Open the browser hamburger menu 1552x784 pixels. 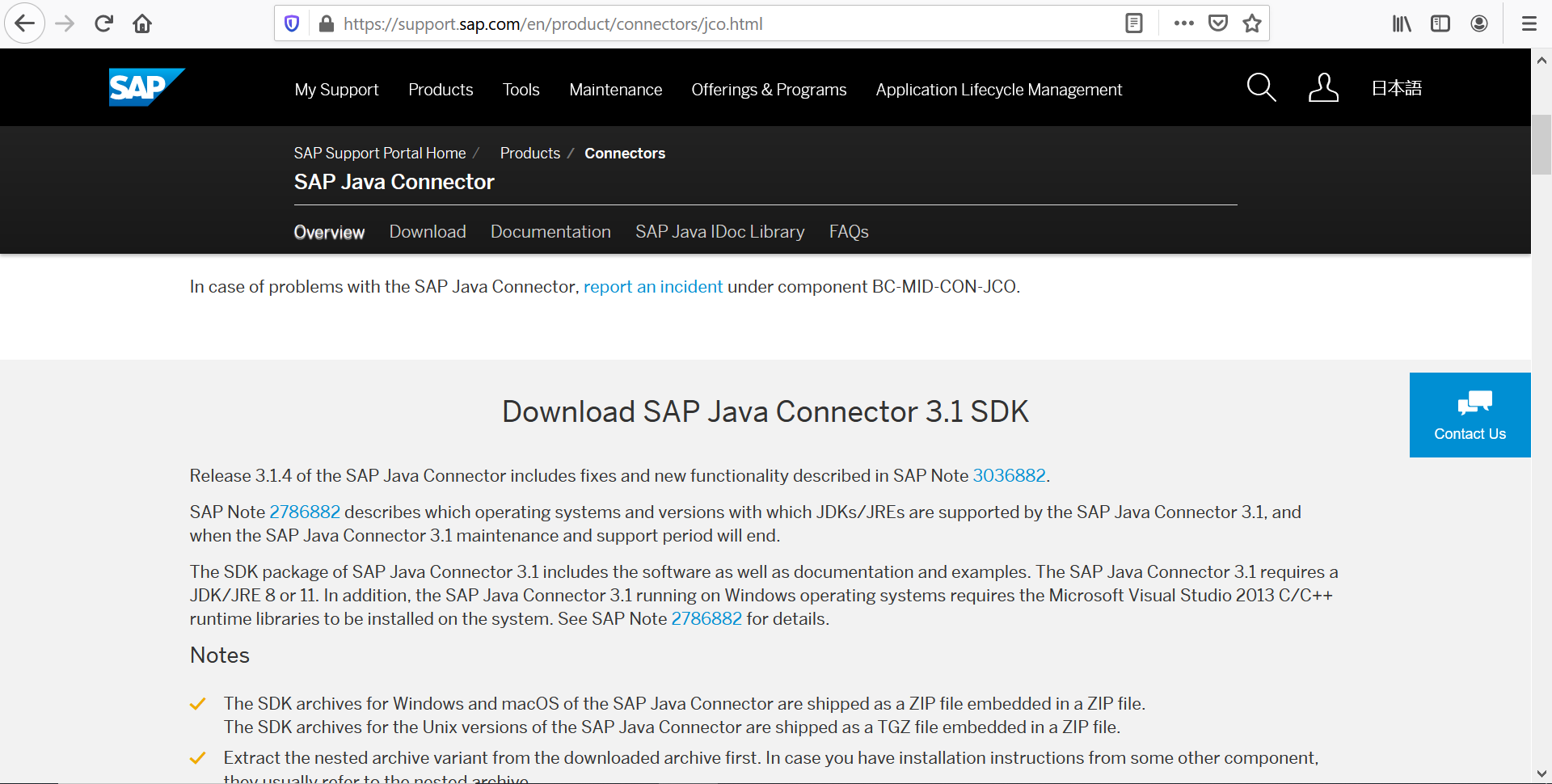pyautogui.click(x=1529, y=23)
